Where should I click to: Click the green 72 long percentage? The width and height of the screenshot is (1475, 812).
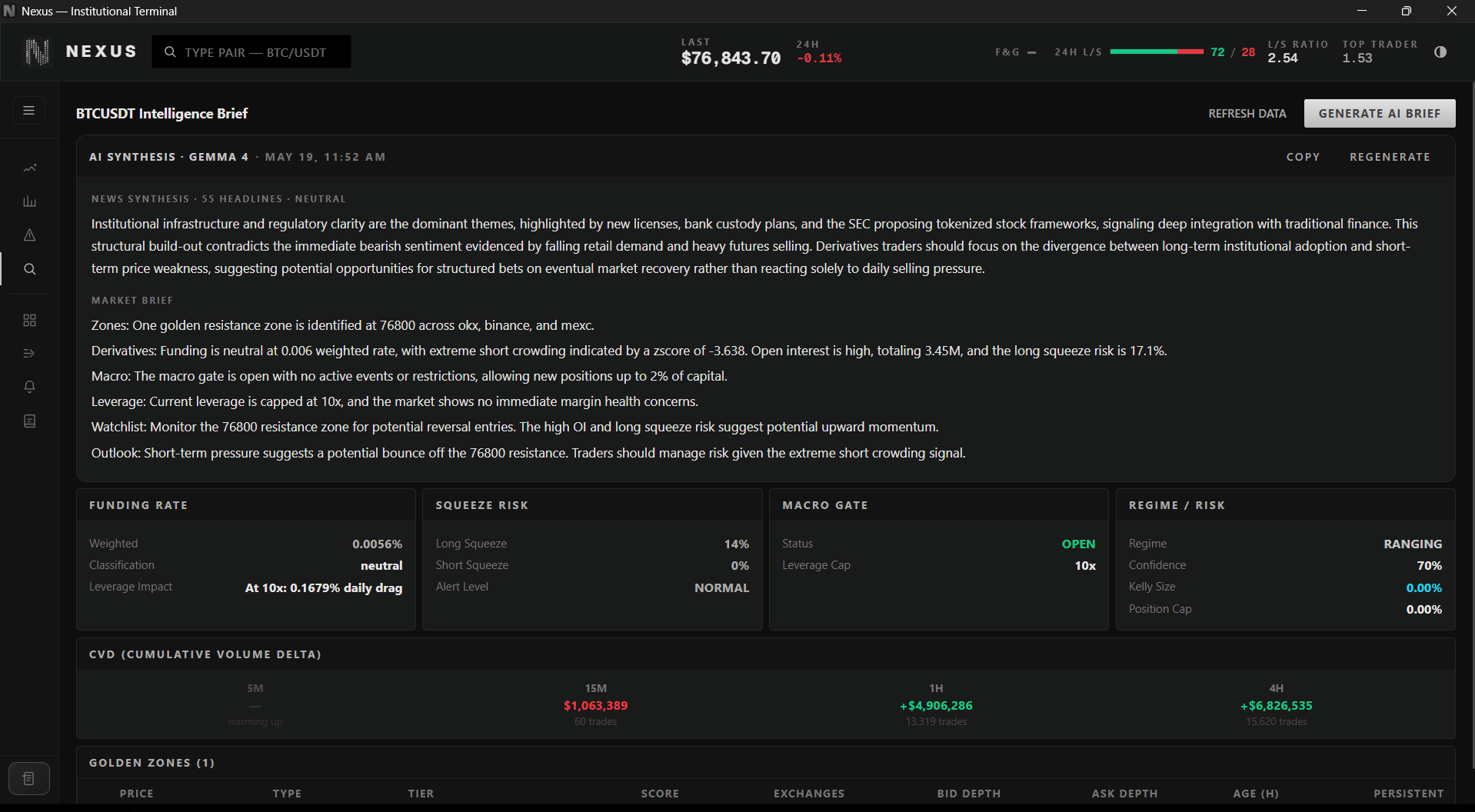(1217, 52)
